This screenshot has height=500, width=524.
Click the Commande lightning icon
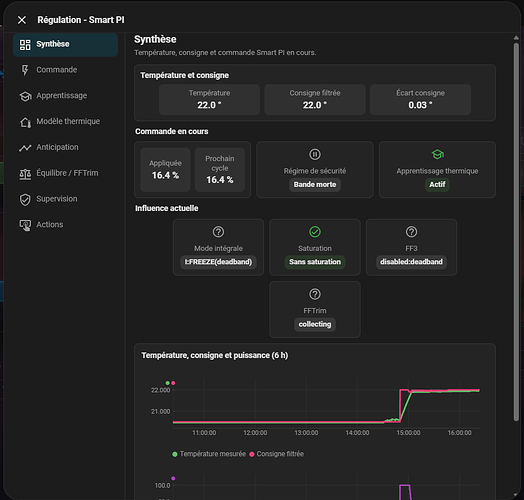pyautogui.click(x=25, y=70)
